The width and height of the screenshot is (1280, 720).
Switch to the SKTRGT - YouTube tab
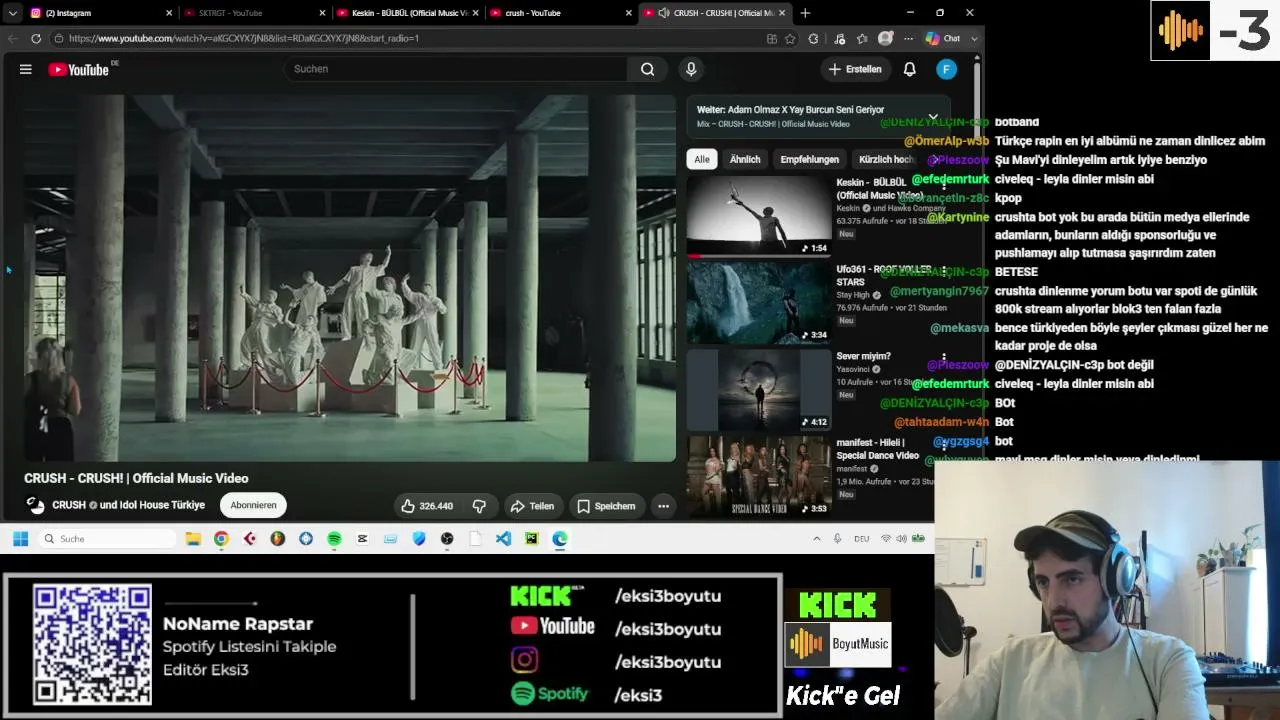255,13
